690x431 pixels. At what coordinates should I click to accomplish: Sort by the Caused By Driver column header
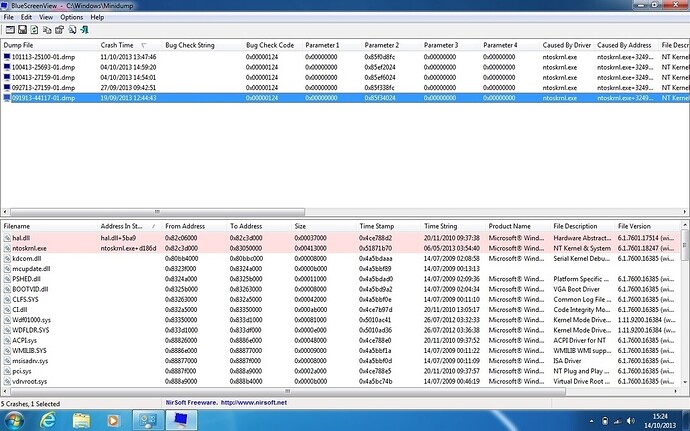click(x=567, y=45)
